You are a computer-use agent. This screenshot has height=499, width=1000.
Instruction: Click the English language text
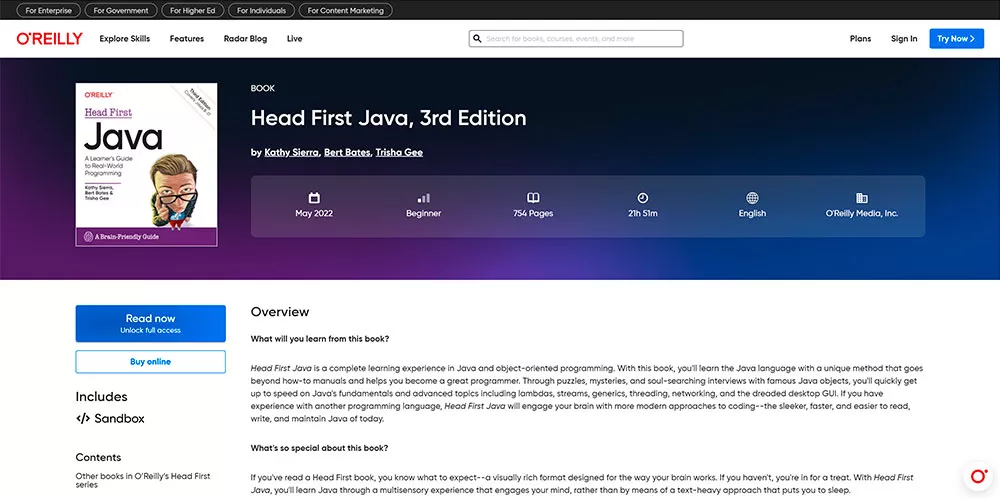[753, 214]
